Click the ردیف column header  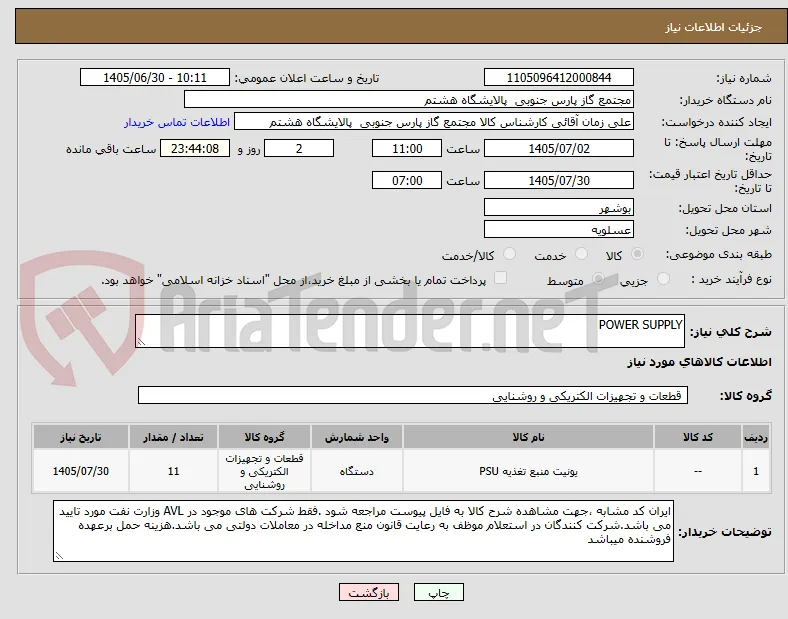[x=756, y=437]
